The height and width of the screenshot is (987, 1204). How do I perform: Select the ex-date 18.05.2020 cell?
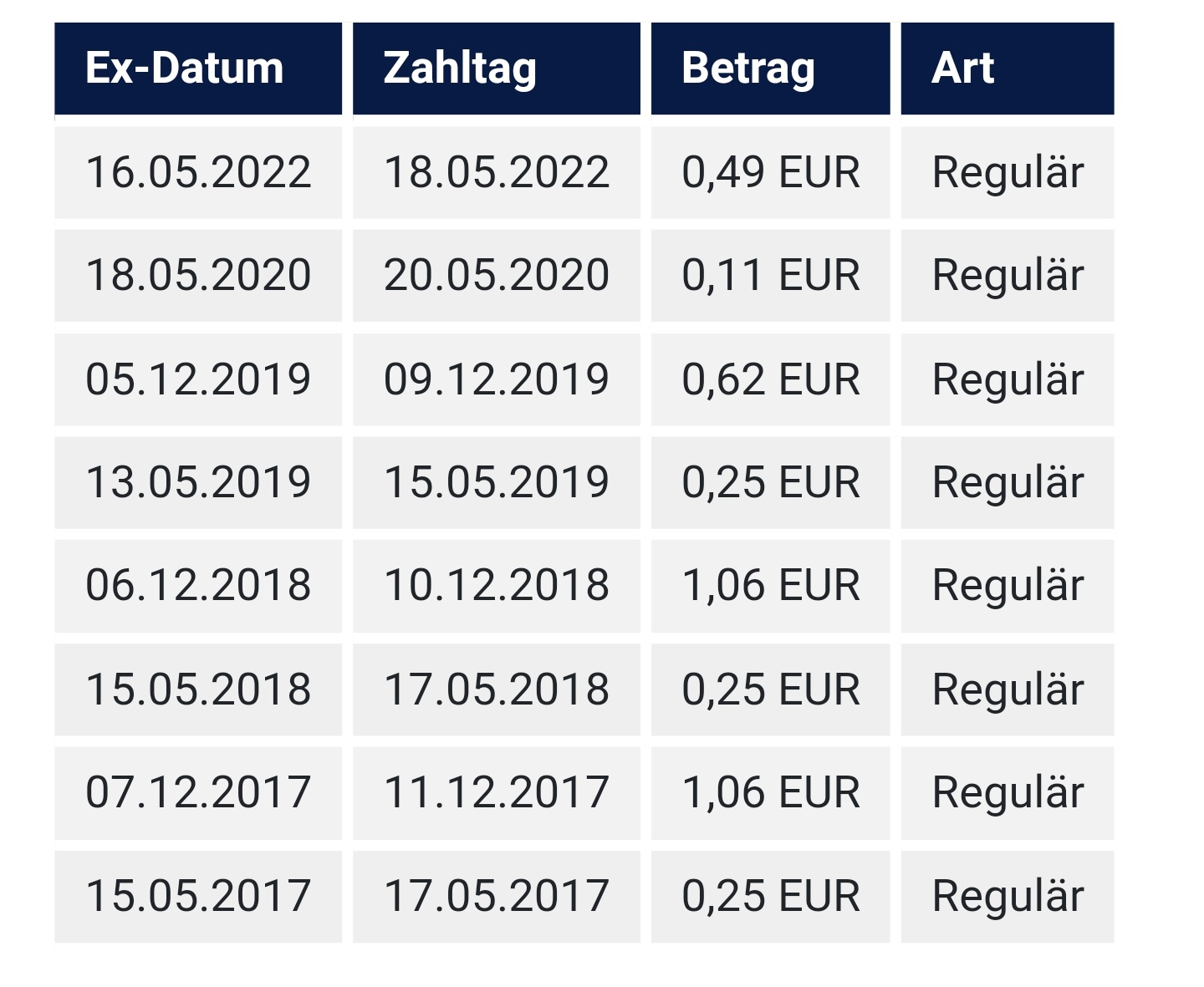coord(198,276)
